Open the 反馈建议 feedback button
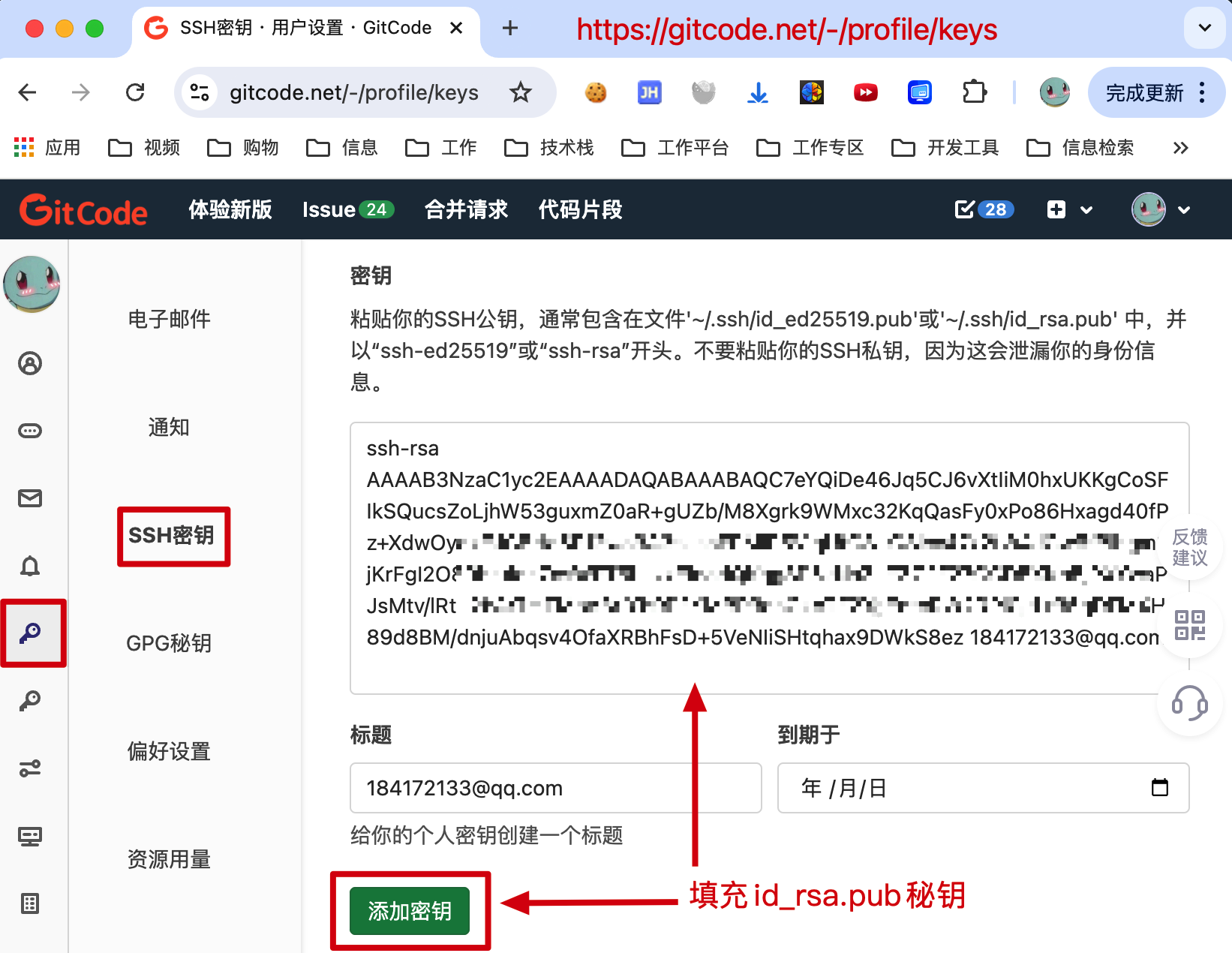1232x953 pixels. 1190,547
